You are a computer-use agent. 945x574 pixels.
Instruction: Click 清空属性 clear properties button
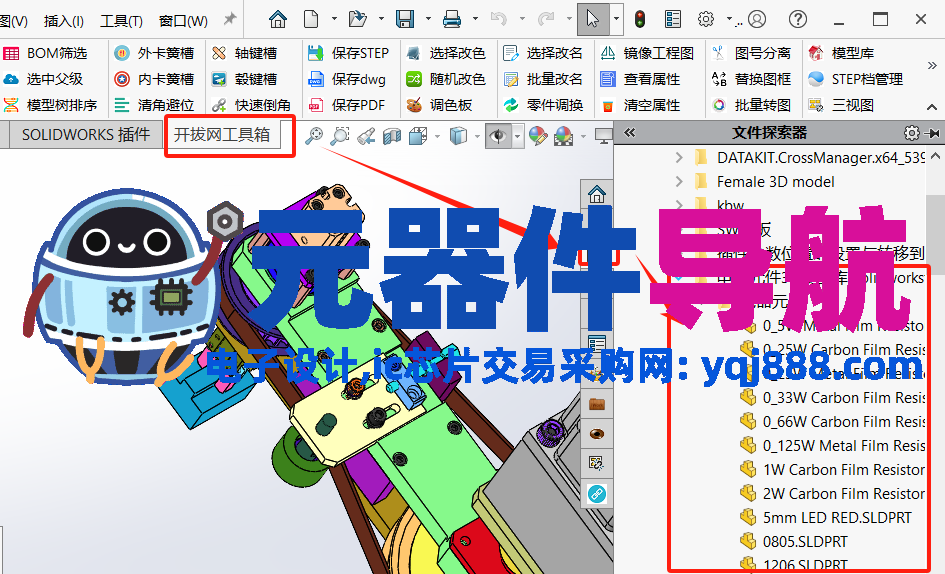(640, 105)
